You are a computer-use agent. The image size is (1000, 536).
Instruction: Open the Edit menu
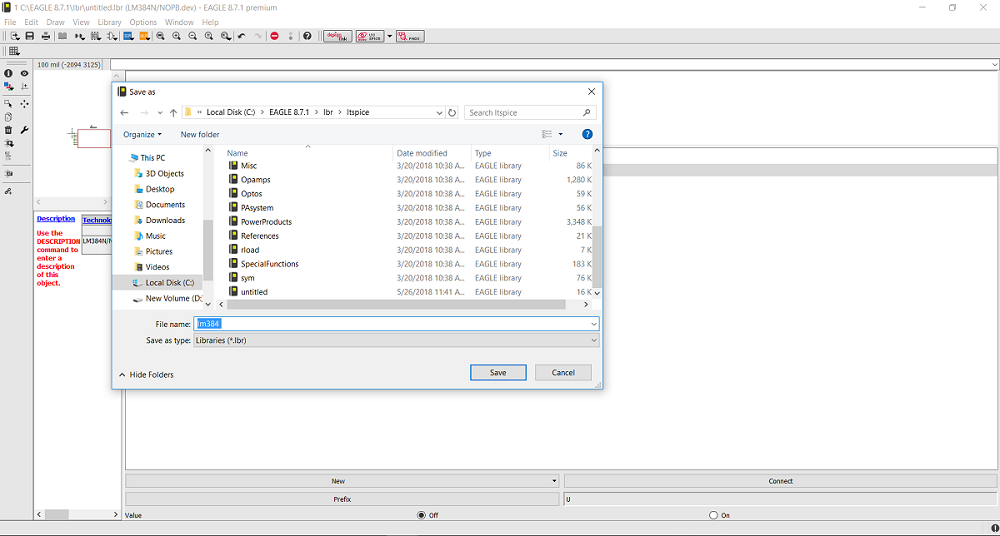pyautogui.click(x=31, y=22)
